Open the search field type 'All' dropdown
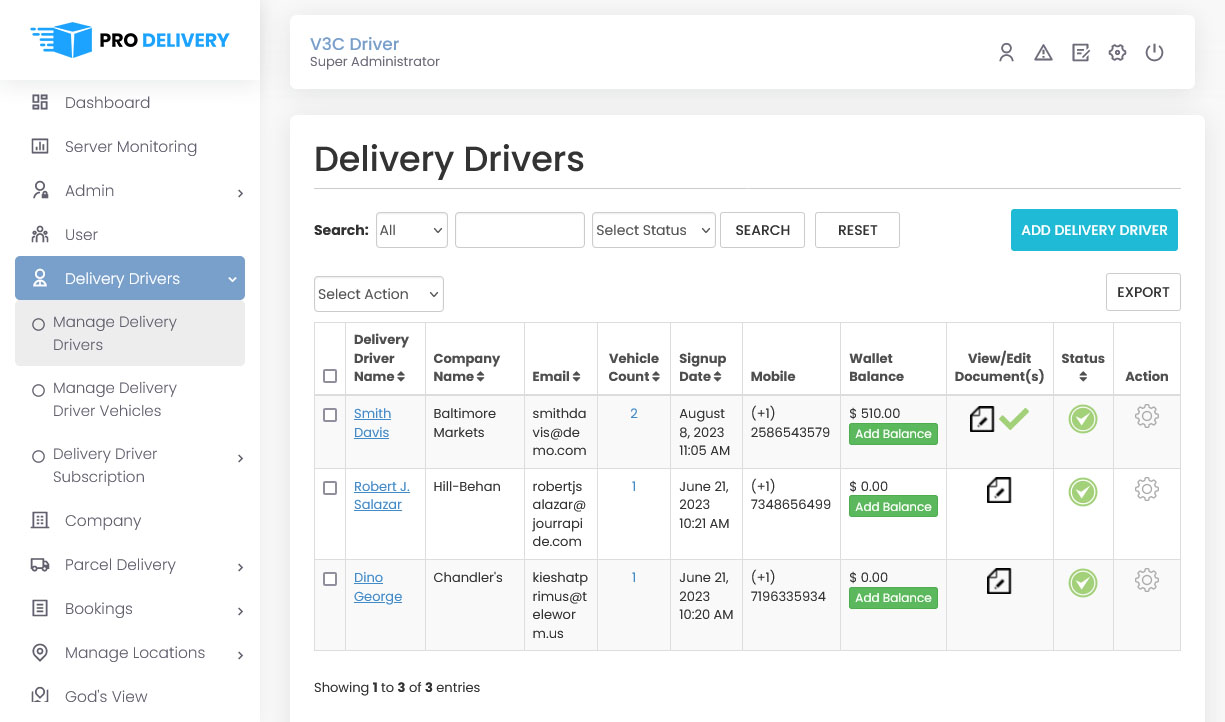Image resolution: width=1225 pixels, height=722 pixels. pyautogui.click(x=411, y=230)
